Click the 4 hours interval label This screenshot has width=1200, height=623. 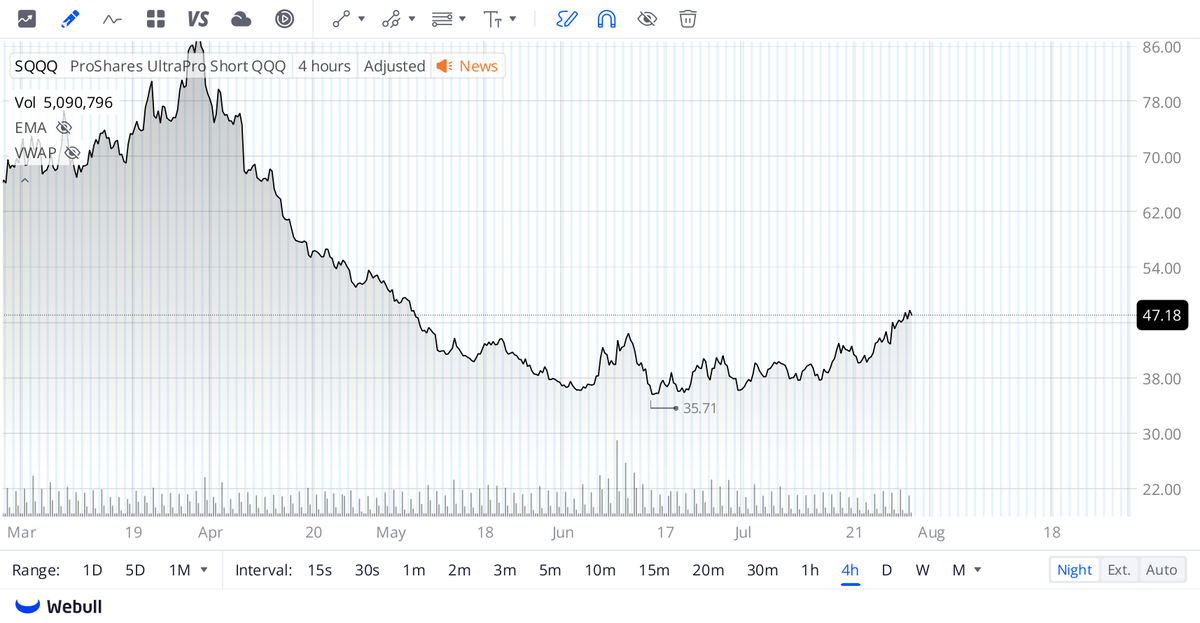point(325,66)
